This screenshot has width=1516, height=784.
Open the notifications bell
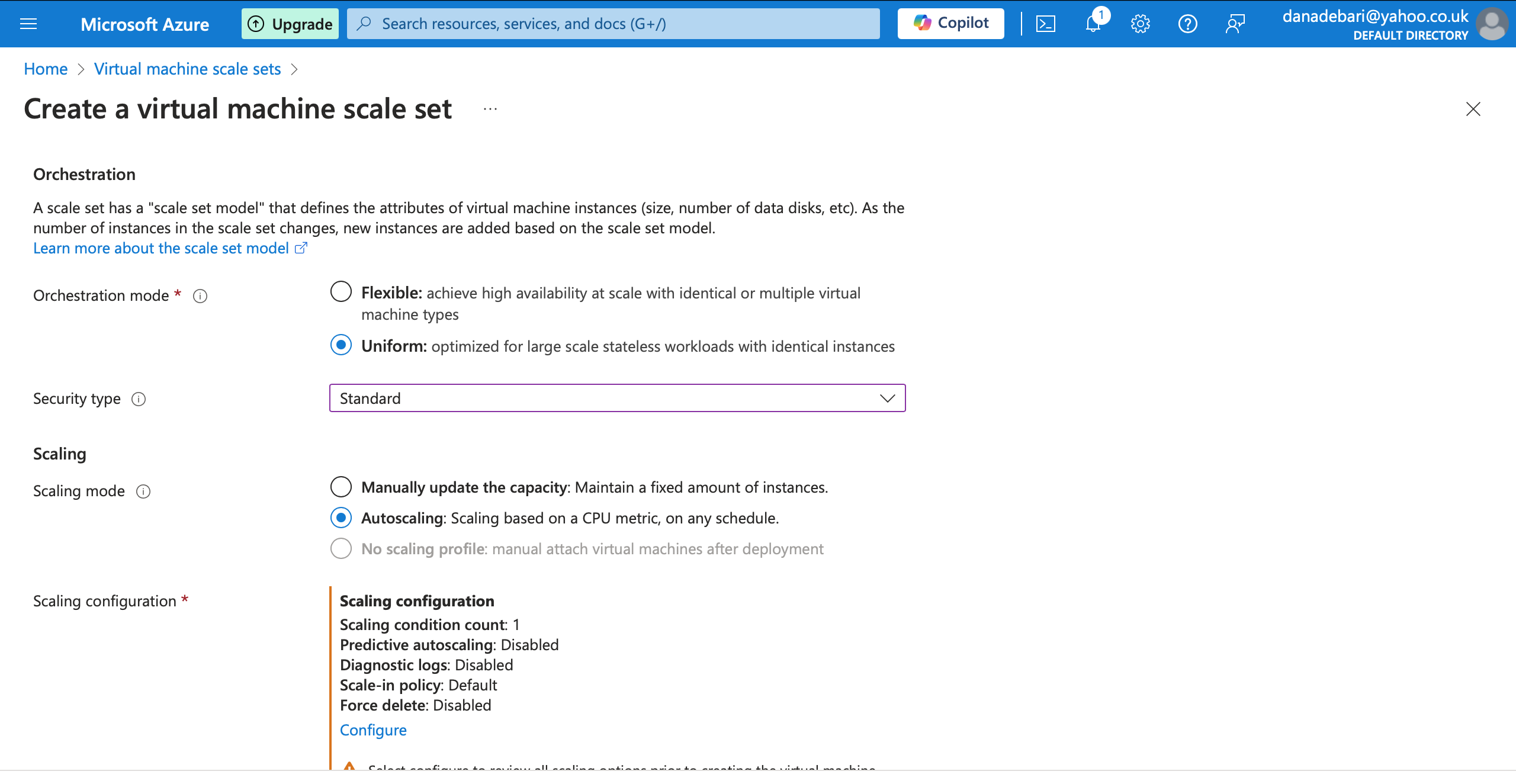[1093, 24]
